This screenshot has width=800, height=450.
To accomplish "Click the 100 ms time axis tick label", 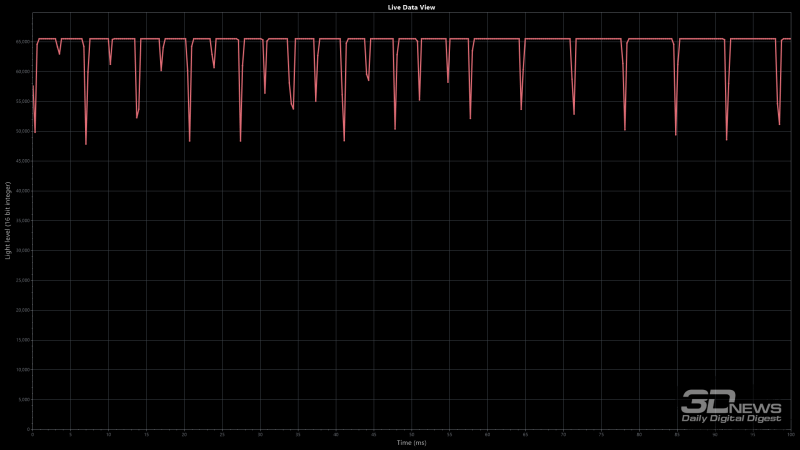I will 789,435.
